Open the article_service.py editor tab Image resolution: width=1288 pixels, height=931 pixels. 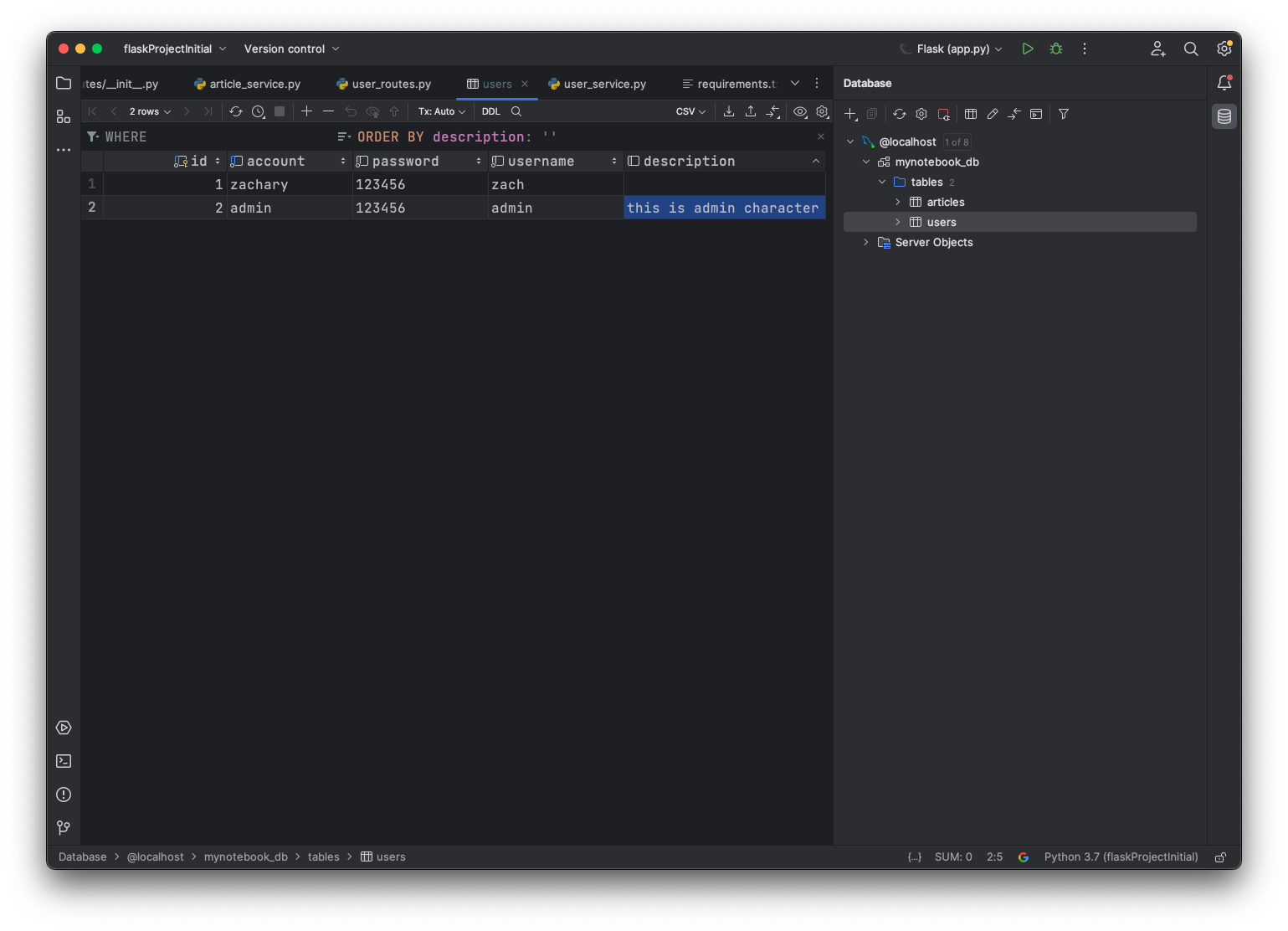[254, 84]
